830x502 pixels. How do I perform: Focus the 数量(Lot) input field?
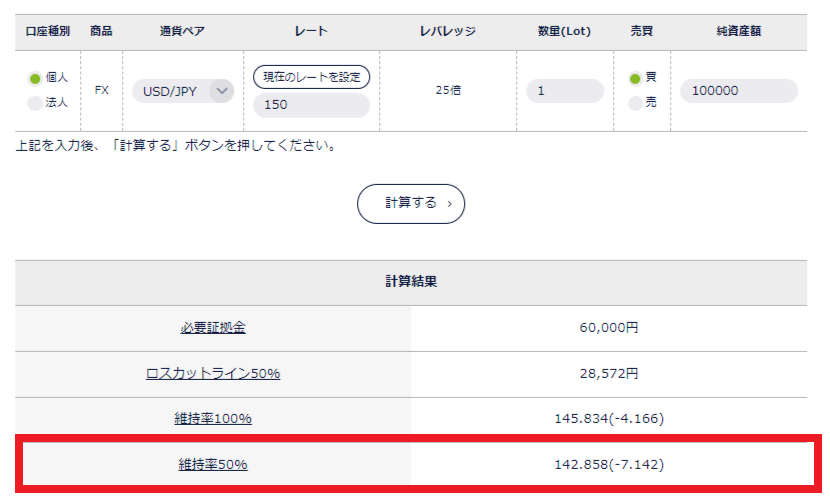tap(564, 91)
